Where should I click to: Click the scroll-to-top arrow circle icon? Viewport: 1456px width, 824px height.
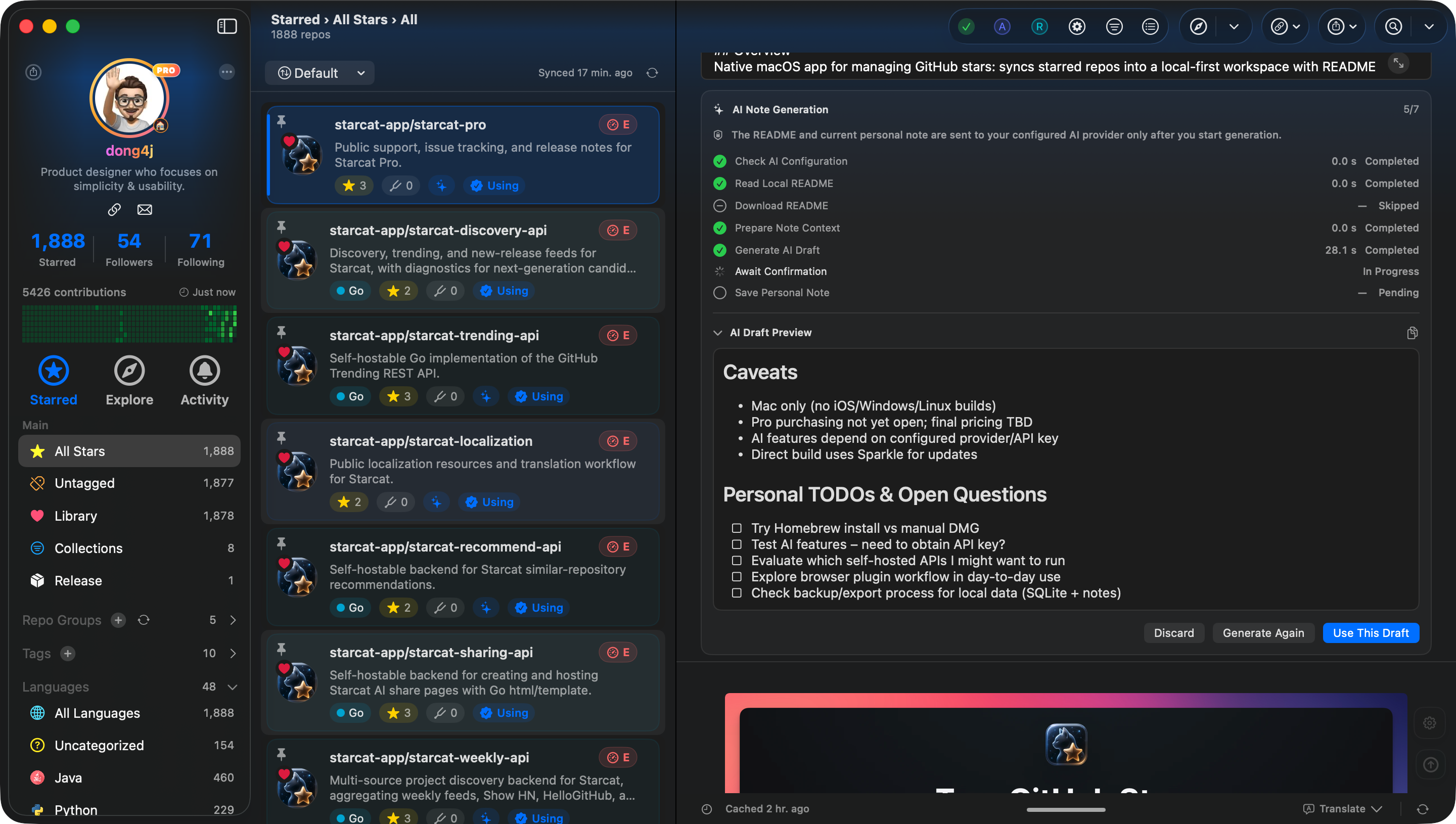[1430, 764]
